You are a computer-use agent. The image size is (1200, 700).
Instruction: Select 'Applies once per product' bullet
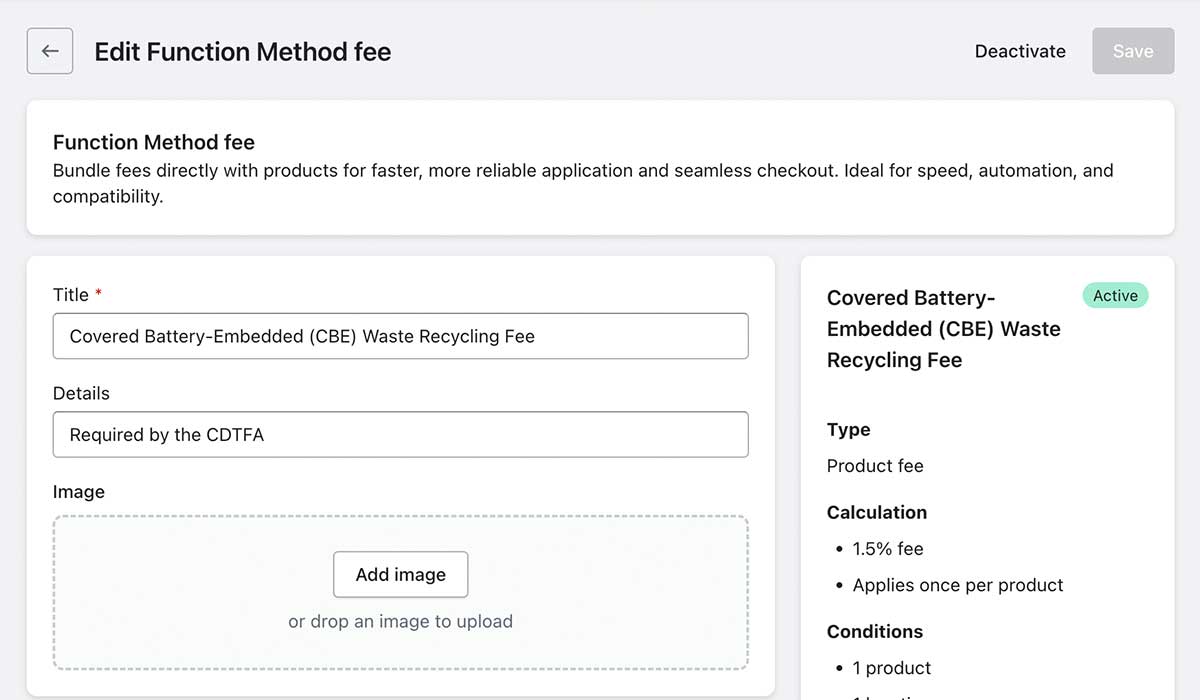tap(957, 585)
